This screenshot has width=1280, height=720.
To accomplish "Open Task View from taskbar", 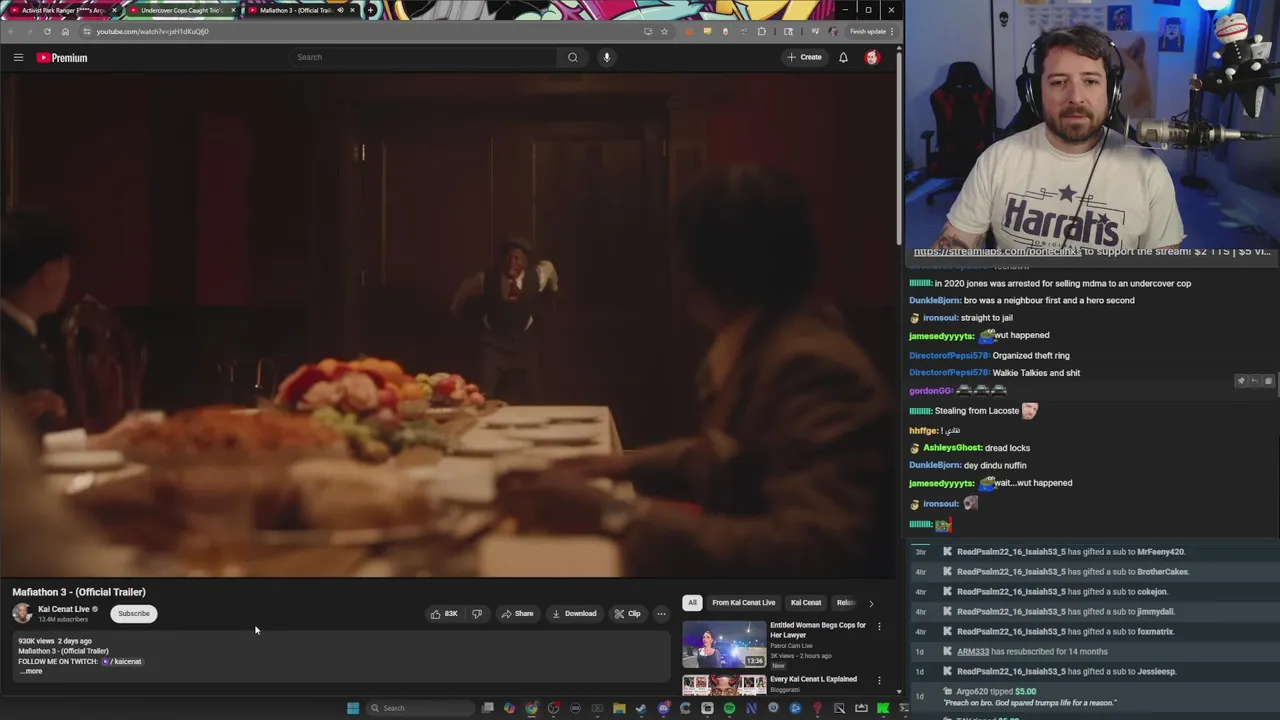I will (x=487, y=708).
